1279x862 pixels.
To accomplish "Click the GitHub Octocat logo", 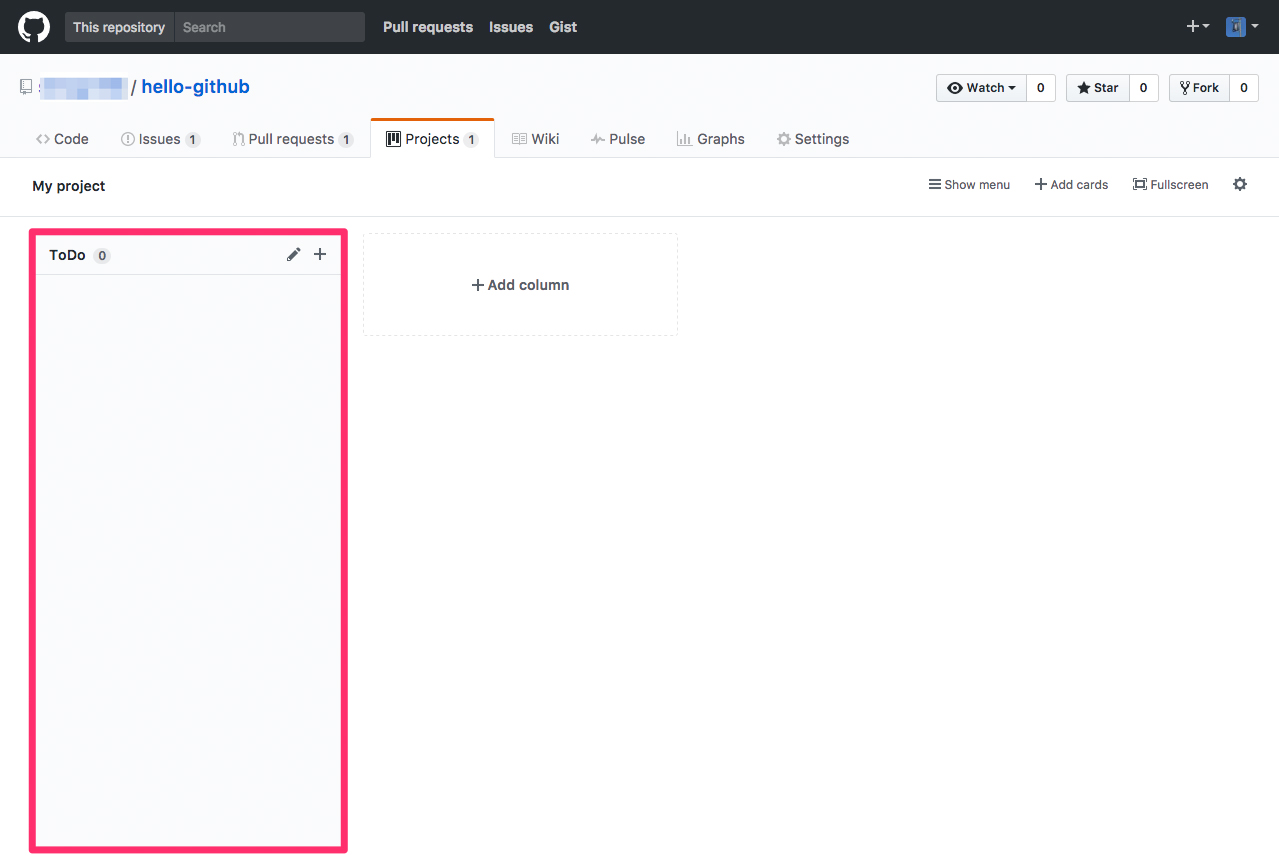I will tap(33, 26).
